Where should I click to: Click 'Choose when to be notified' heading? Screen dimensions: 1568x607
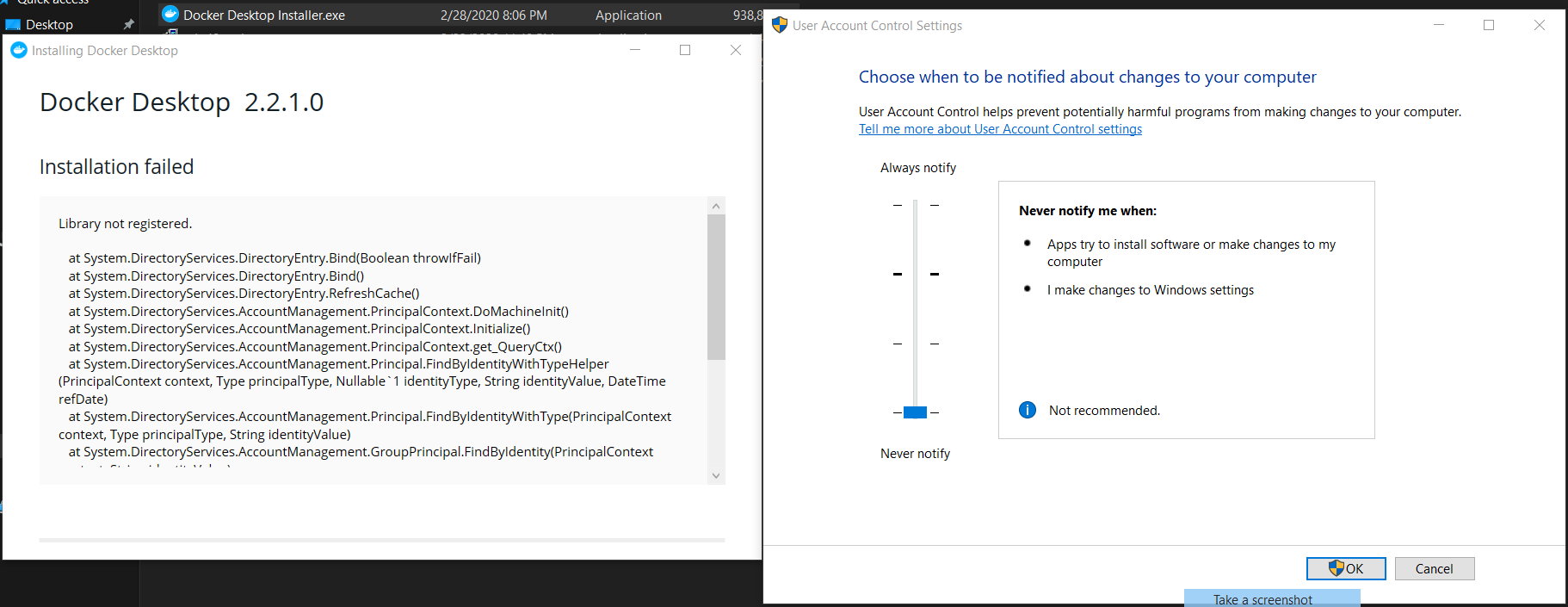pyautogui.click(x=1088, y=77)
